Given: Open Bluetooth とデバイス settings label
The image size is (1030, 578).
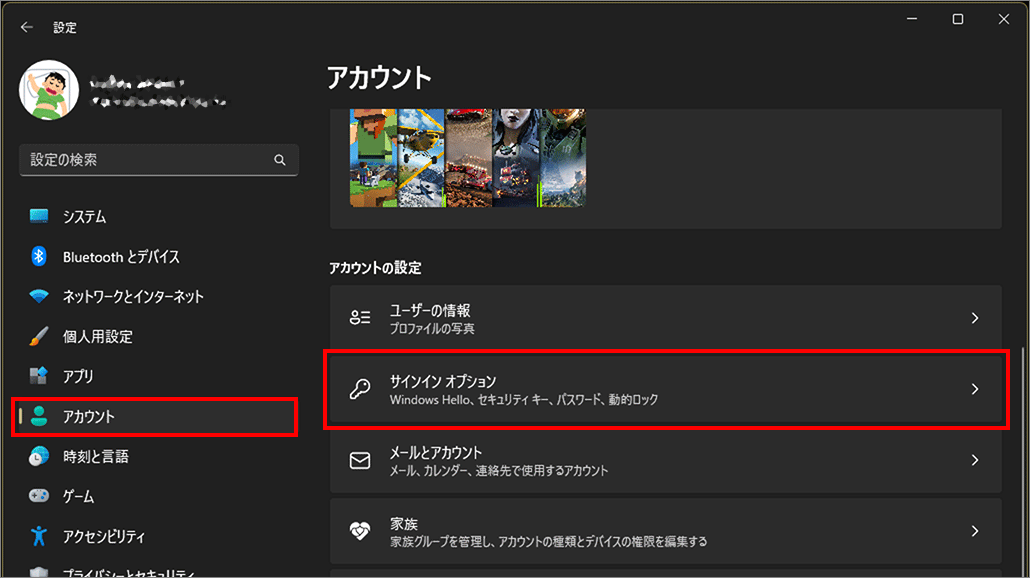Looking at the screenshot, I should (121, 257).
